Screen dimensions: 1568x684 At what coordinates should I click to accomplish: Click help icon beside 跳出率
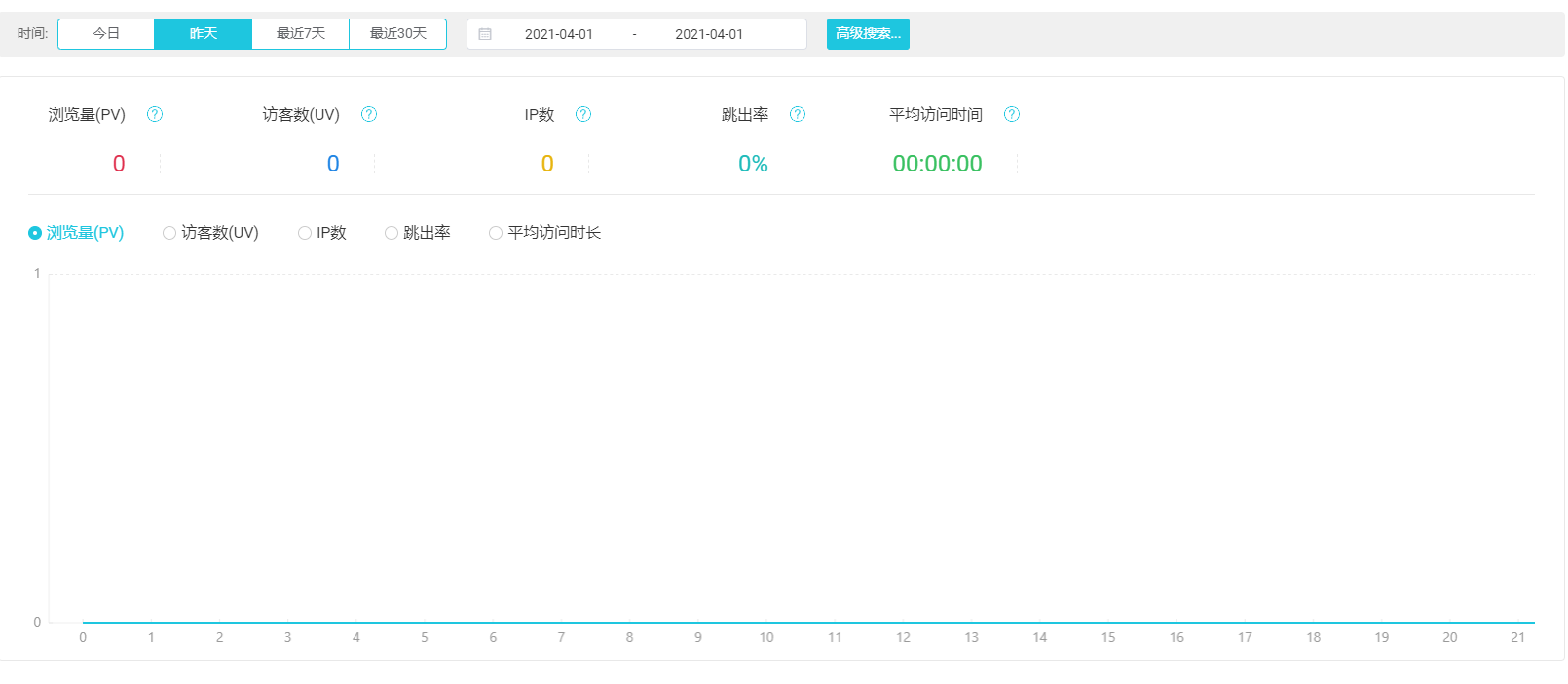click(x=798, y=114)
